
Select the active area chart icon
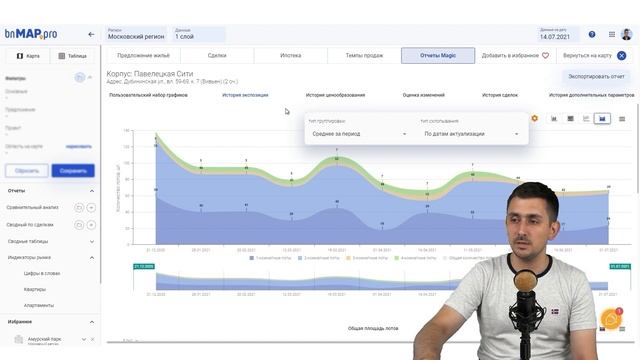point(602,119)
